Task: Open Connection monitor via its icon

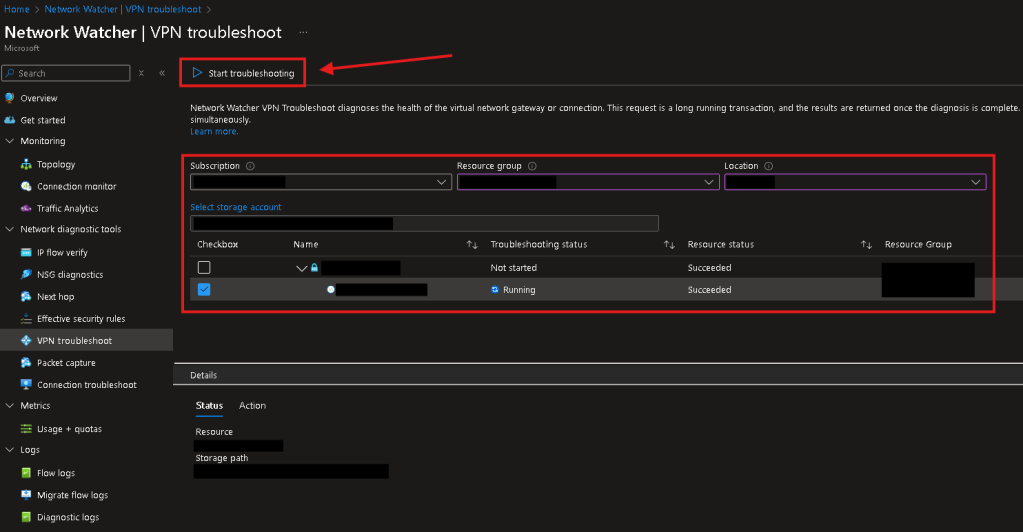Action: [x=27, y=186]
